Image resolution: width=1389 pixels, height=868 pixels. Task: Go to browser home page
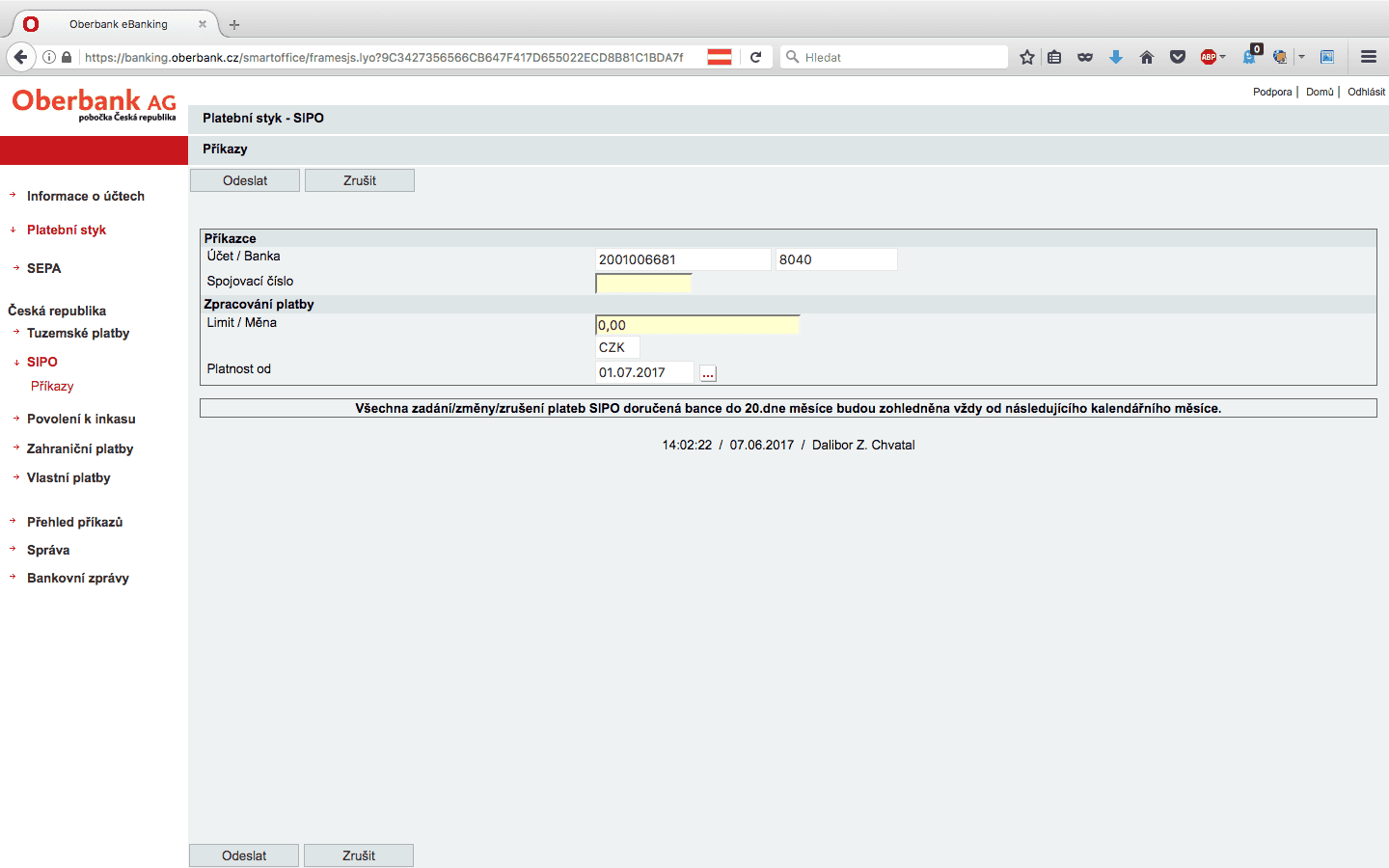pyautogui.click(x=1147, y=57)
